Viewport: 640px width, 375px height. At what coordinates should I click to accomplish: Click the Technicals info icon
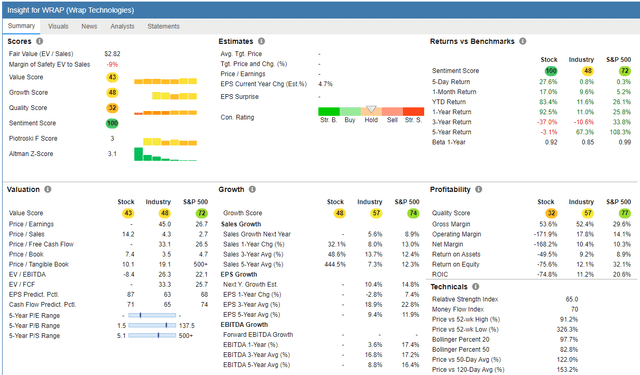click(x=476, y=286)
